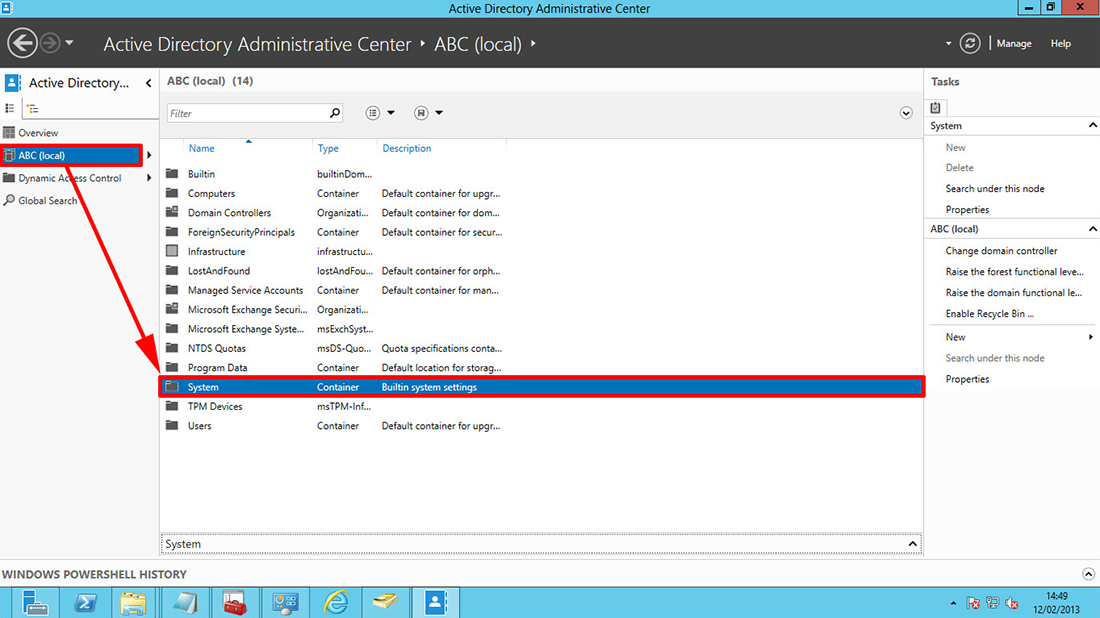Select the Computers container icon
Viewport: 1100px width, 618px height.
coord(172,193)
